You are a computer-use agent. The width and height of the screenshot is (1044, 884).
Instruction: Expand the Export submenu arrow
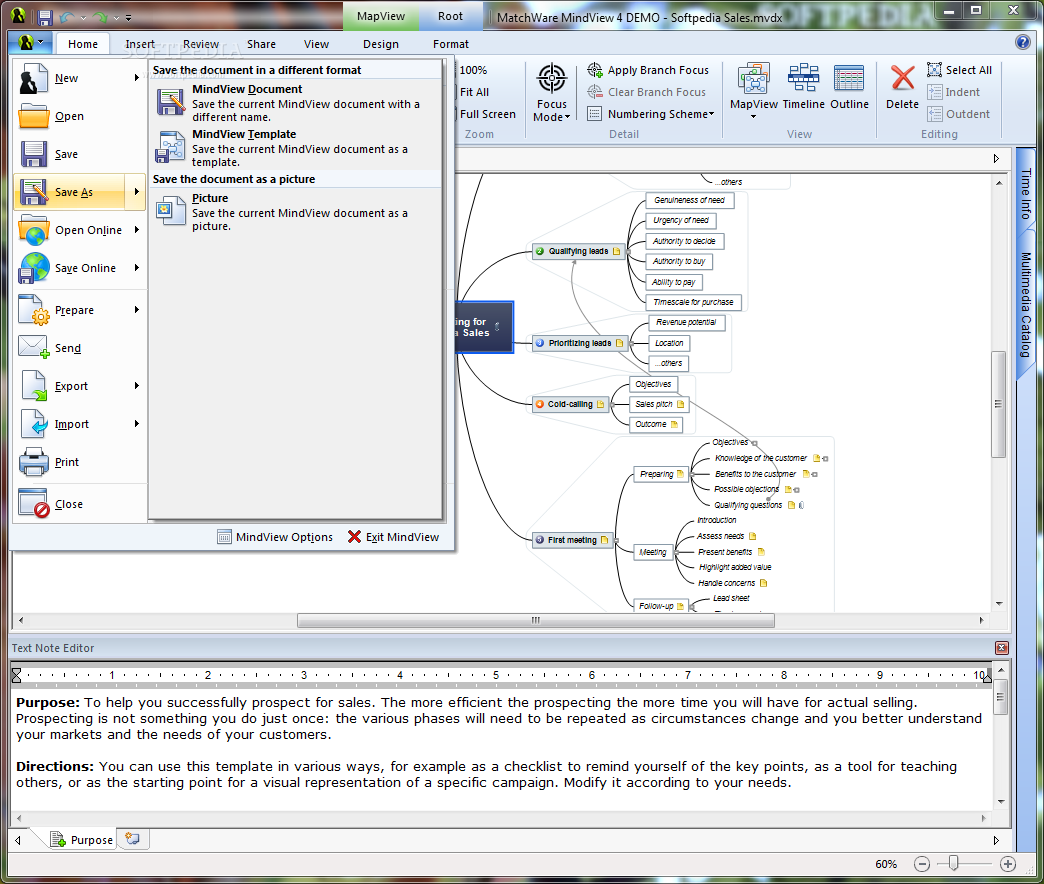point(136,385)
